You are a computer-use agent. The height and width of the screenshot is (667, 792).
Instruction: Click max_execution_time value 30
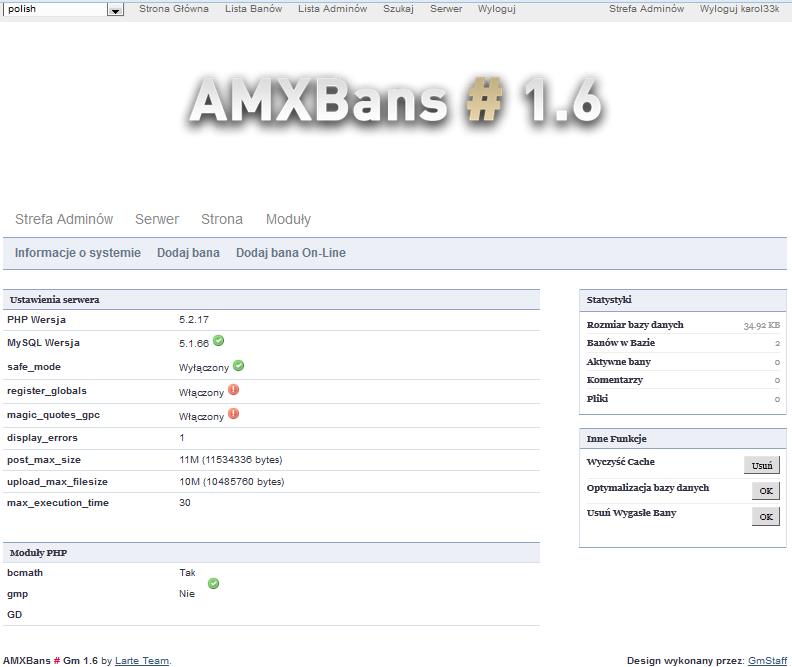point(185,503)
